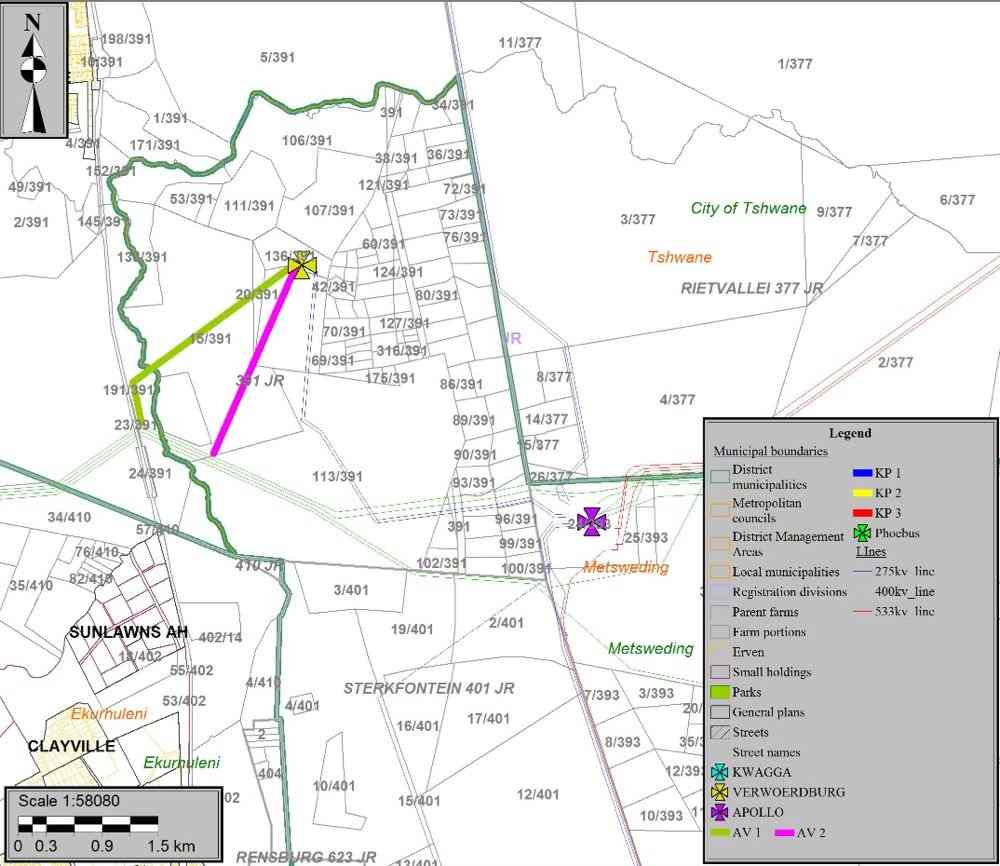This screenshot has width=1000, height=866.
Task: Click the hatched Streets symbol in legend
Action: (x=720, y=733)
